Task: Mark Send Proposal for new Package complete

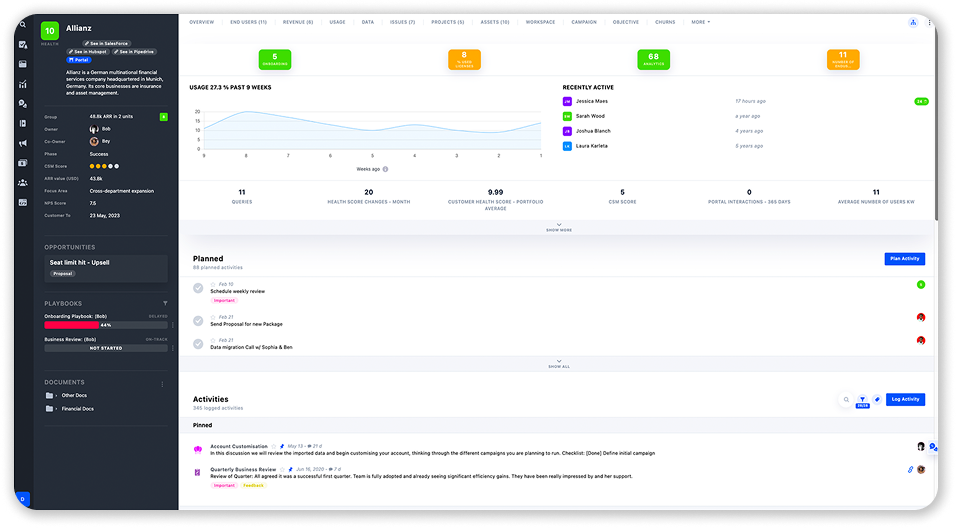Action: [x=198, y=321]
